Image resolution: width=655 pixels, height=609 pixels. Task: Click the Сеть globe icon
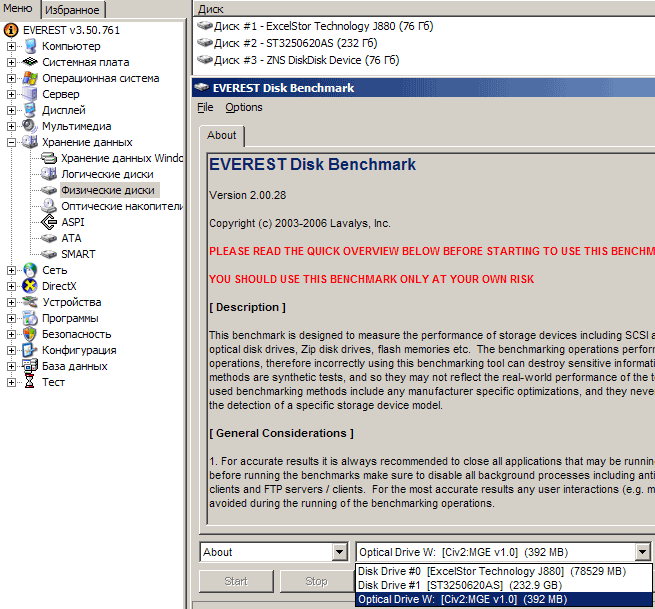coord(30,270)
